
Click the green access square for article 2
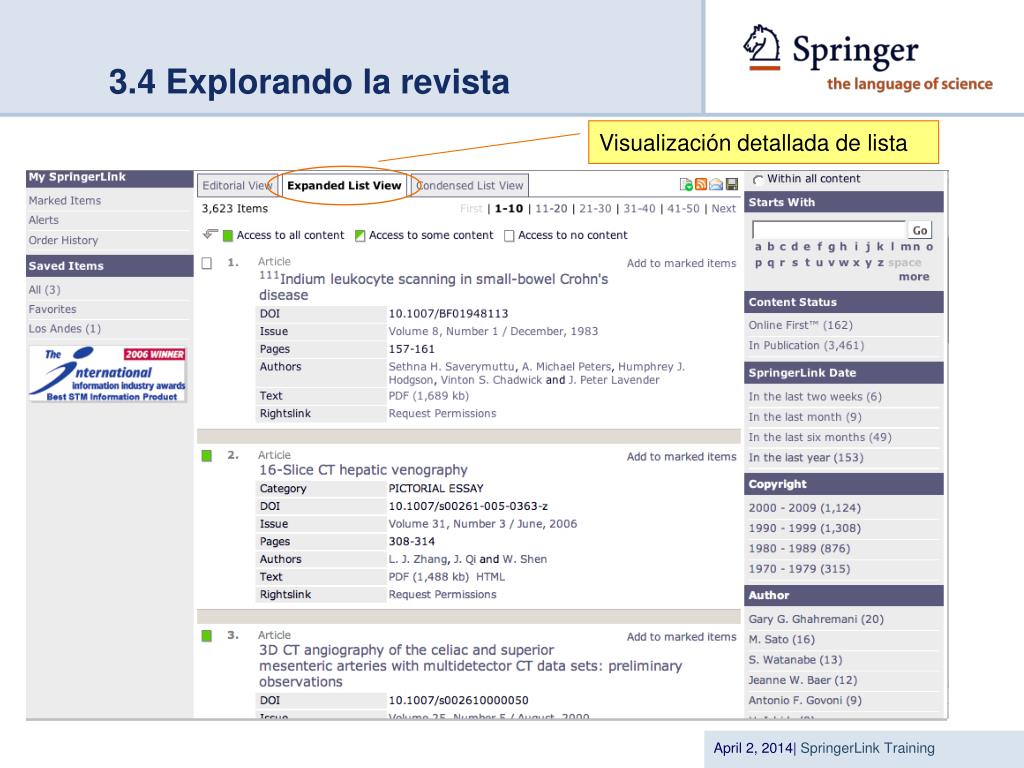click(x=207, y=456)
